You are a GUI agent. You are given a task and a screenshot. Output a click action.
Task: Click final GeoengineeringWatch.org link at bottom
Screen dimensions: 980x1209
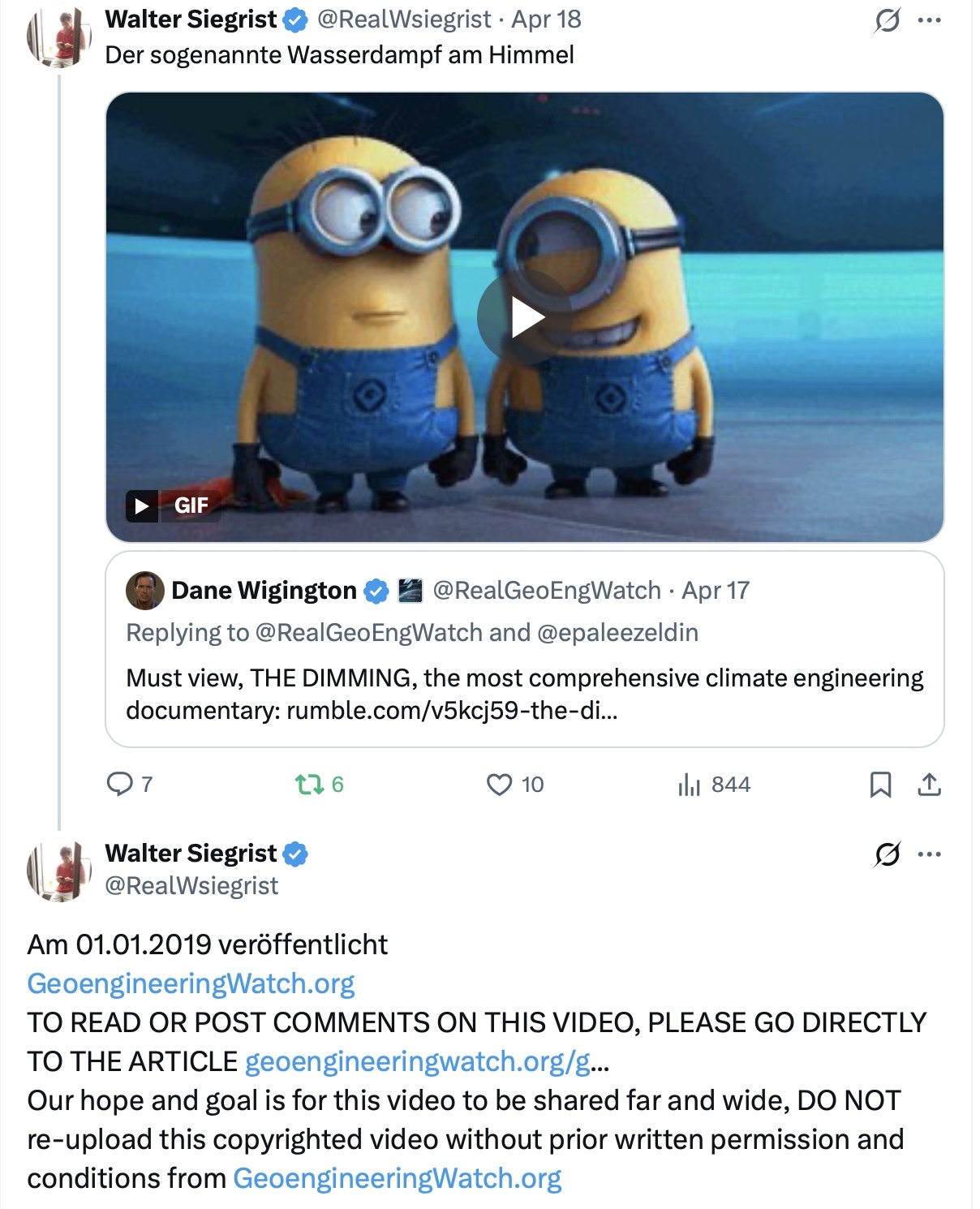pos(398,1178)
